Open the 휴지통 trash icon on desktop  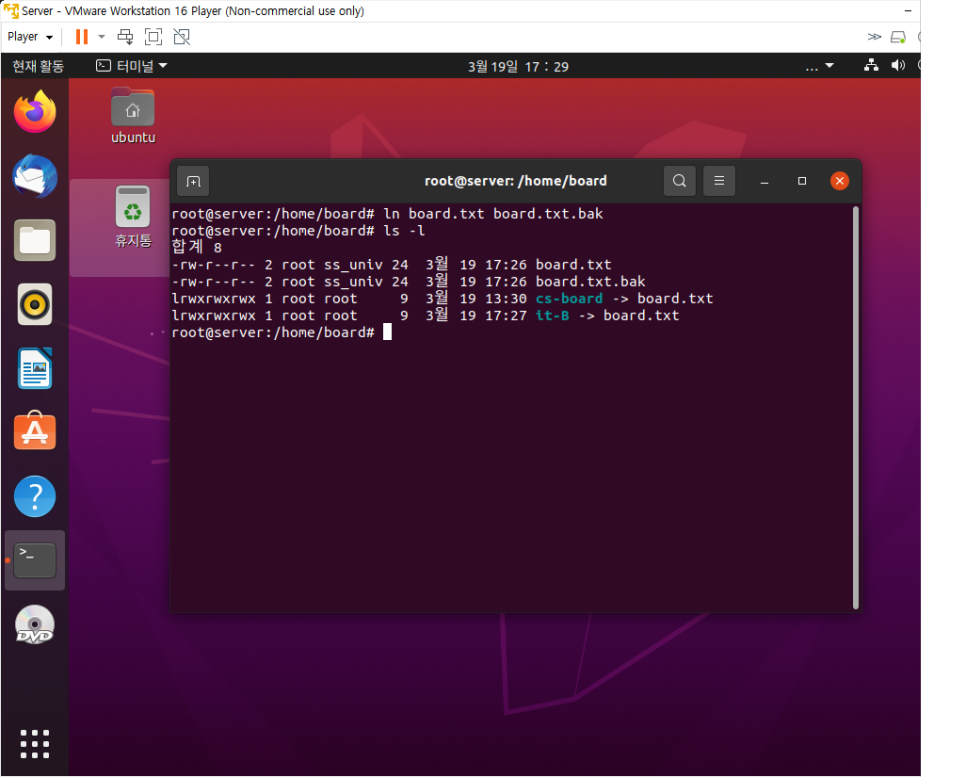[132, 217]
